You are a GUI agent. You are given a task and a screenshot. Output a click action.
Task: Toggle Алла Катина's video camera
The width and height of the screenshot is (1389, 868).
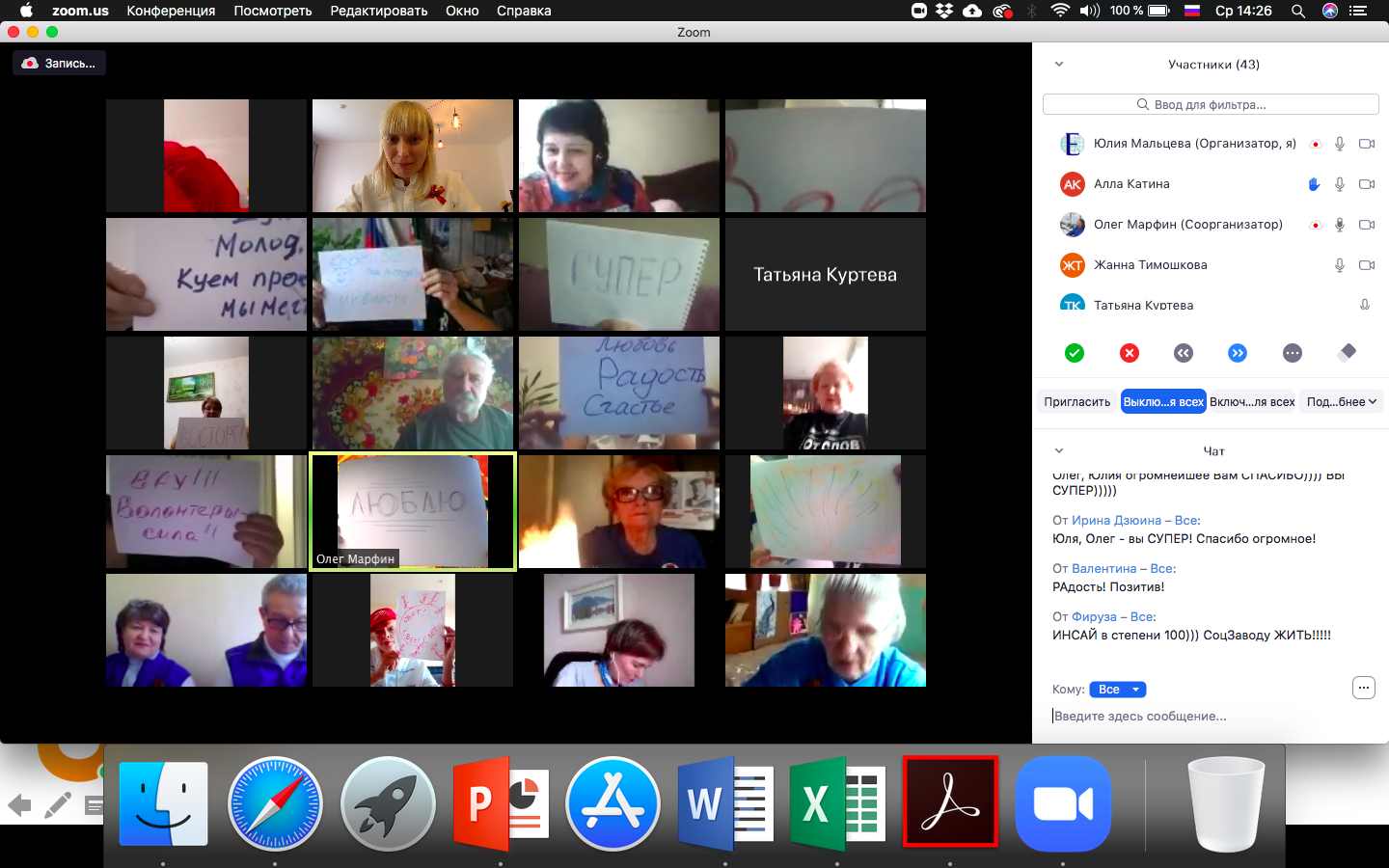1367,184
